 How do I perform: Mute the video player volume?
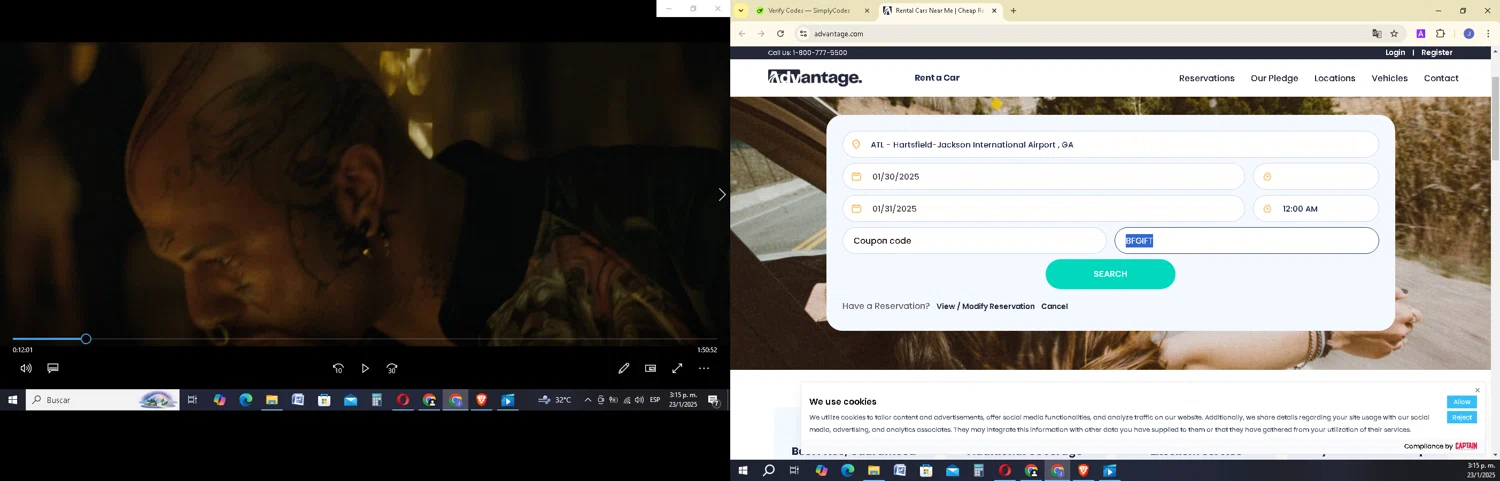(x=26, y=368)
